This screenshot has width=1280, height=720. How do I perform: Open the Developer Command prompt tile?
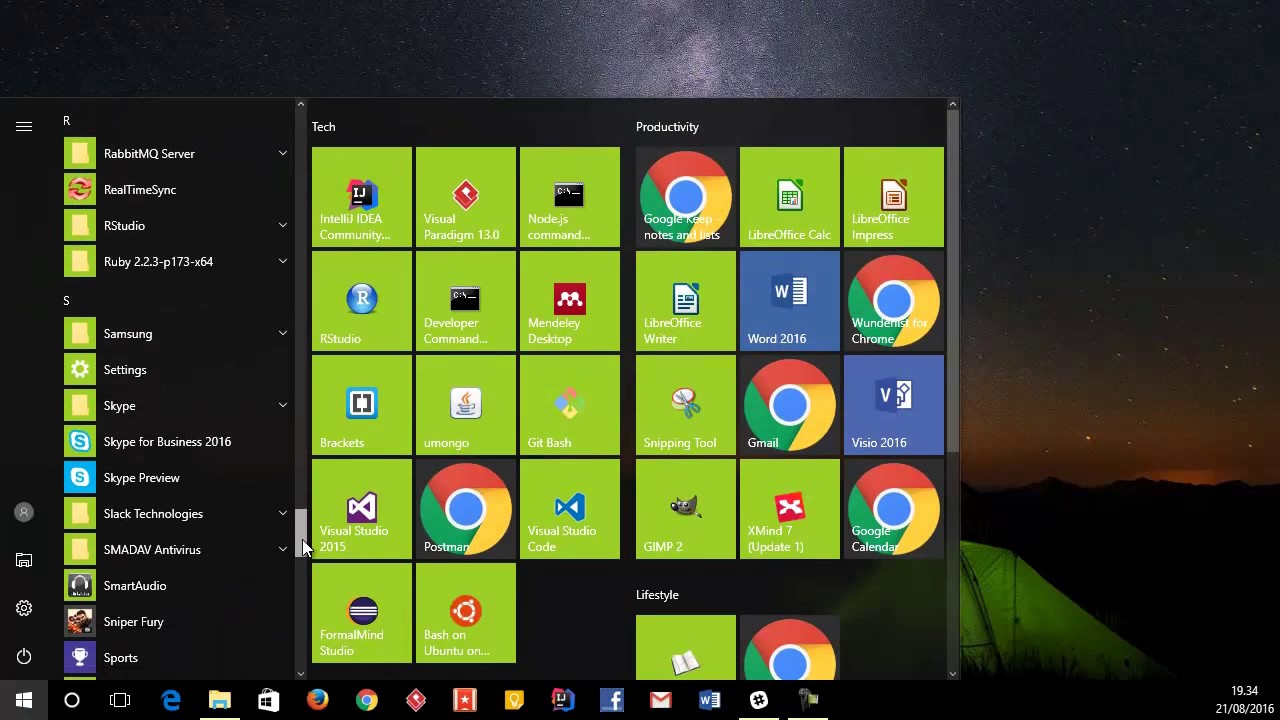(x=466, y=301)
